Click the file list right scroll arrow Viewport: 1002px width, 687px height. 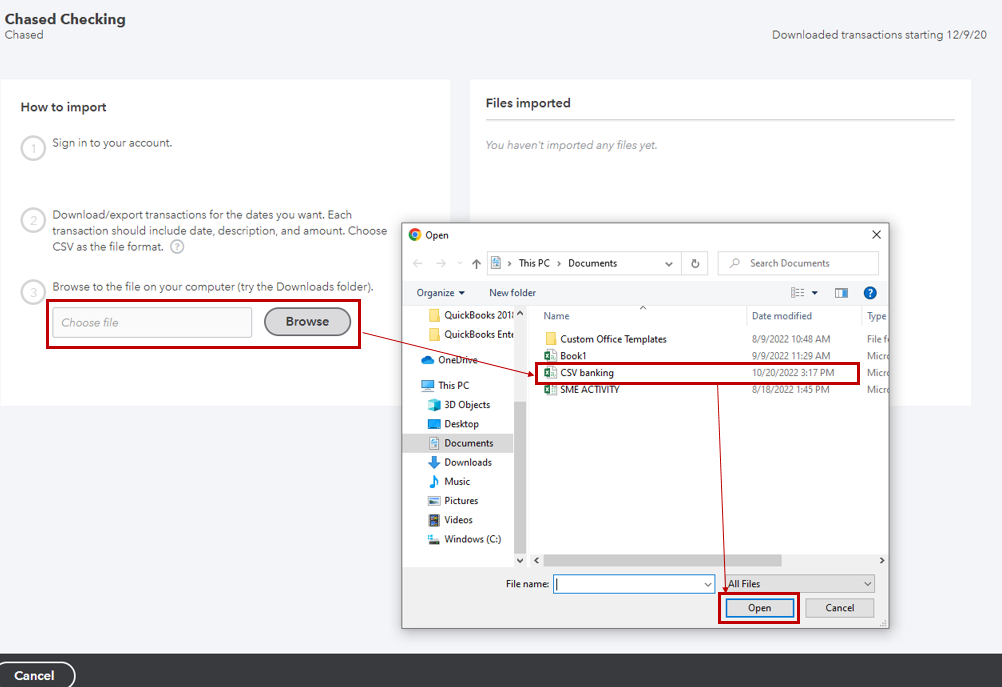(881, 560)
